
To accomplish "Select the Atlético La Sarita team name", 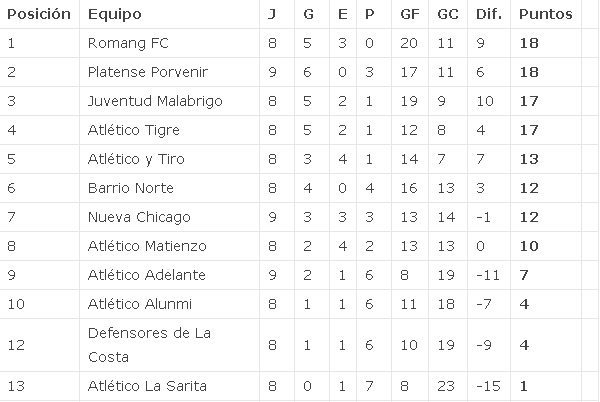I will click(x=147, y=386).
